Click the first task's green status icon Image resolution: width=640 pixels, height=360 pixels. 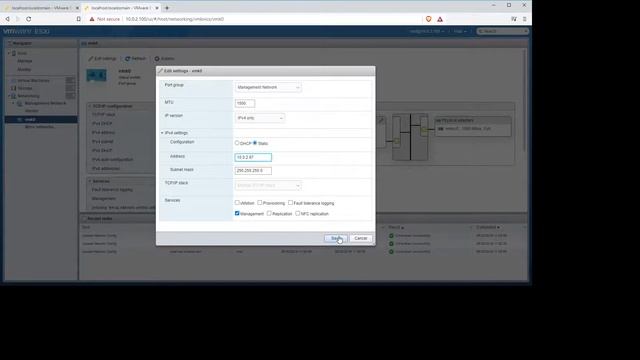(391, 236)
